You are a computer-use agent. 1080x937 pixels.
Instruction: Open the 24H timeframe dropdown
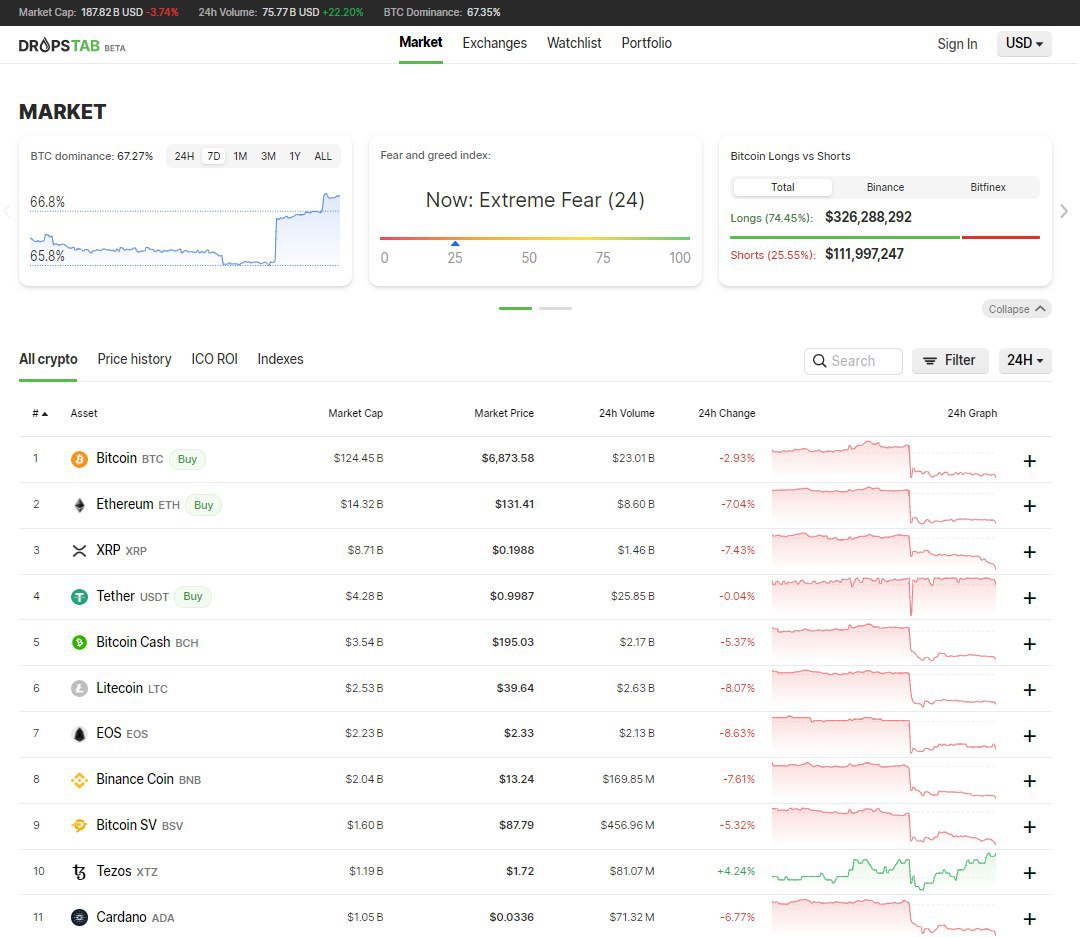tap(1024, 361)
